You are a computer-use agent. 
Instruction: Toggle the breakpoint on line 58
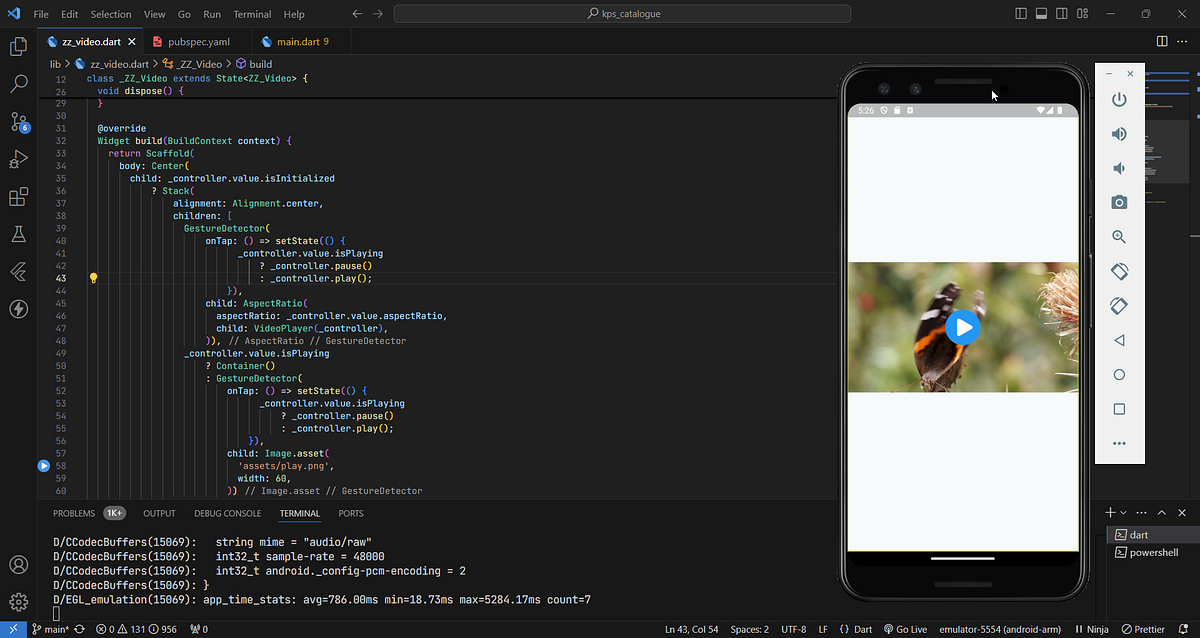tap(43, 465)
